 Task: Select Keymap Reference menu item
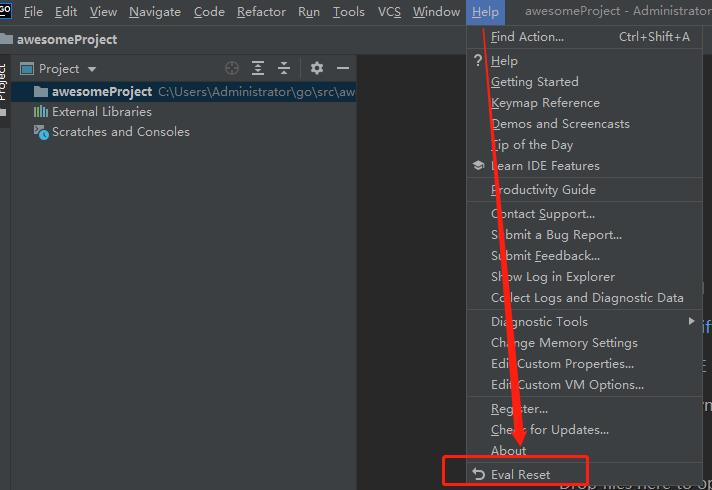[545, 103]
